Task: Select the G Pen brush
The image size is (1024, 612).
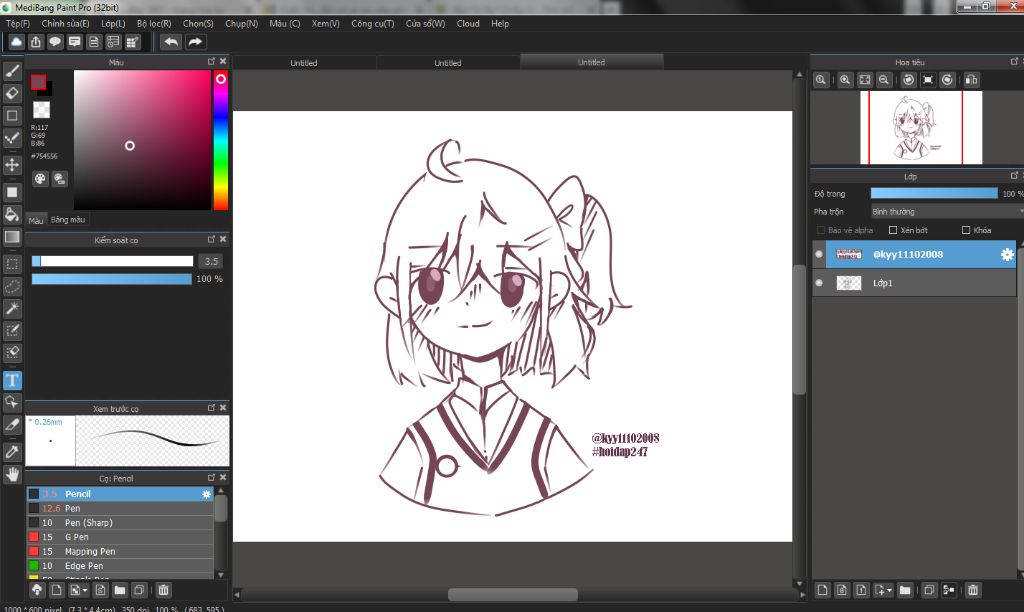Action: [120, 537]
